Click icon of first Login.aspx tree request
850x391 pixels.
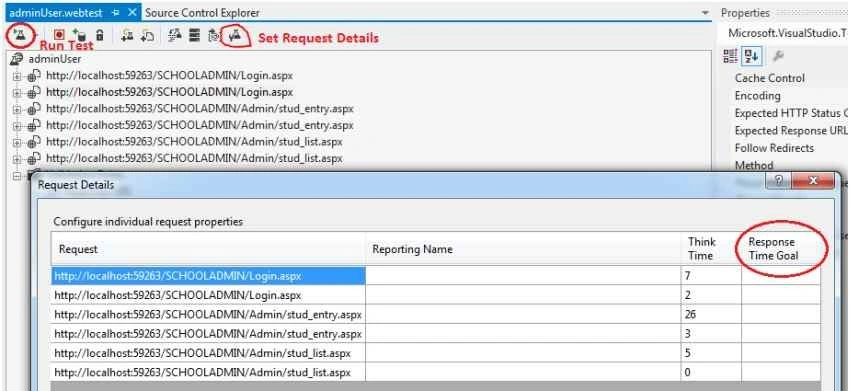click(x=34, y=76)
